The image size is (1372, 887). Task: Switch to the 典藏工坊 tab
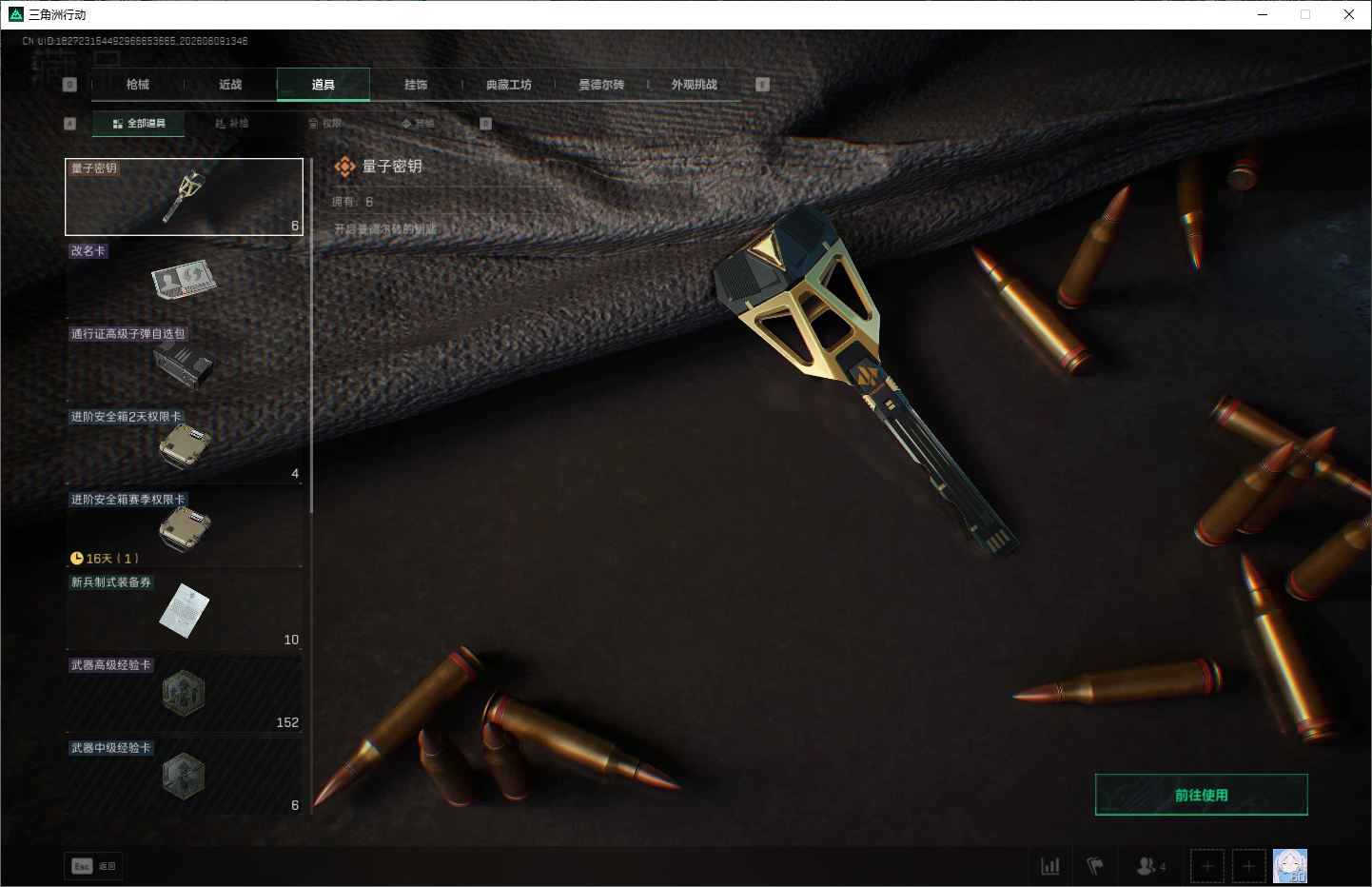[509, 85]
